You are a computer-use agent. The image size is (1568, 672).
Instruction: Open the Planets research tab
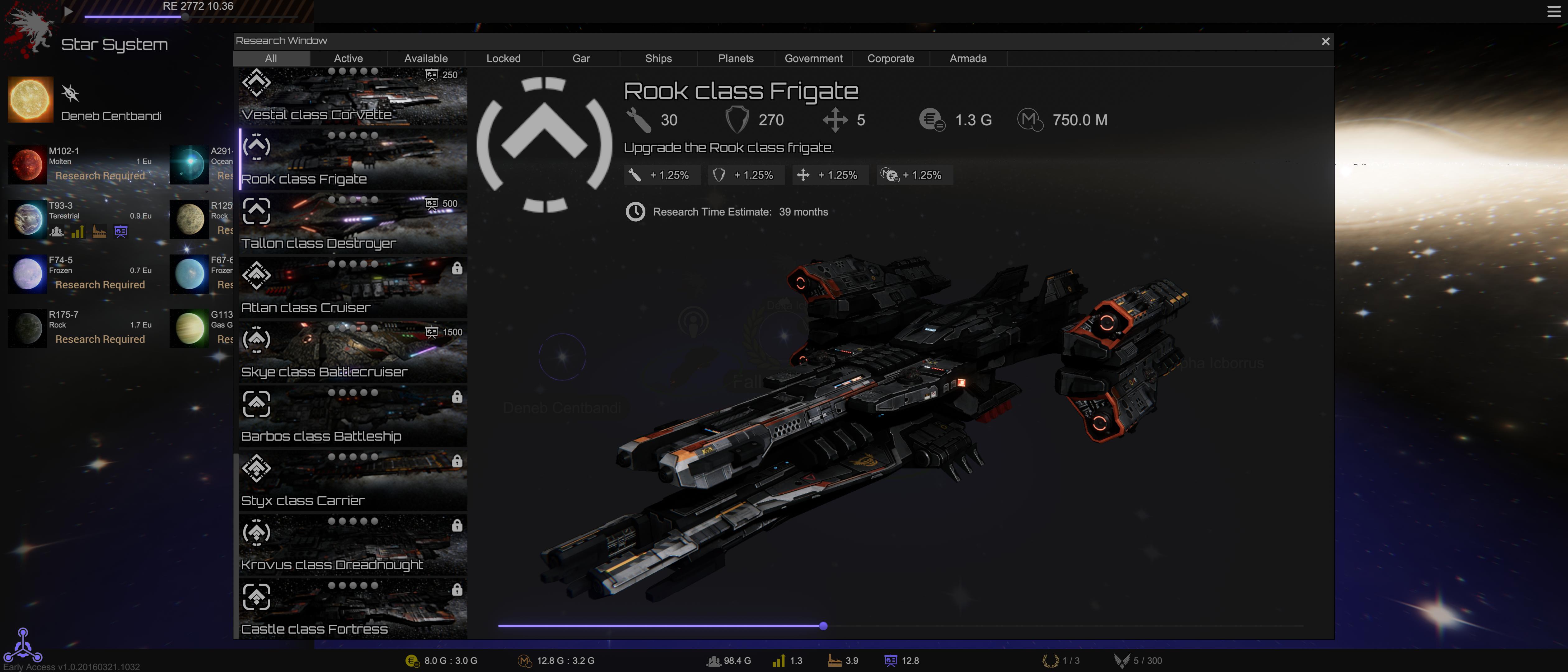[x=736, y=58]
